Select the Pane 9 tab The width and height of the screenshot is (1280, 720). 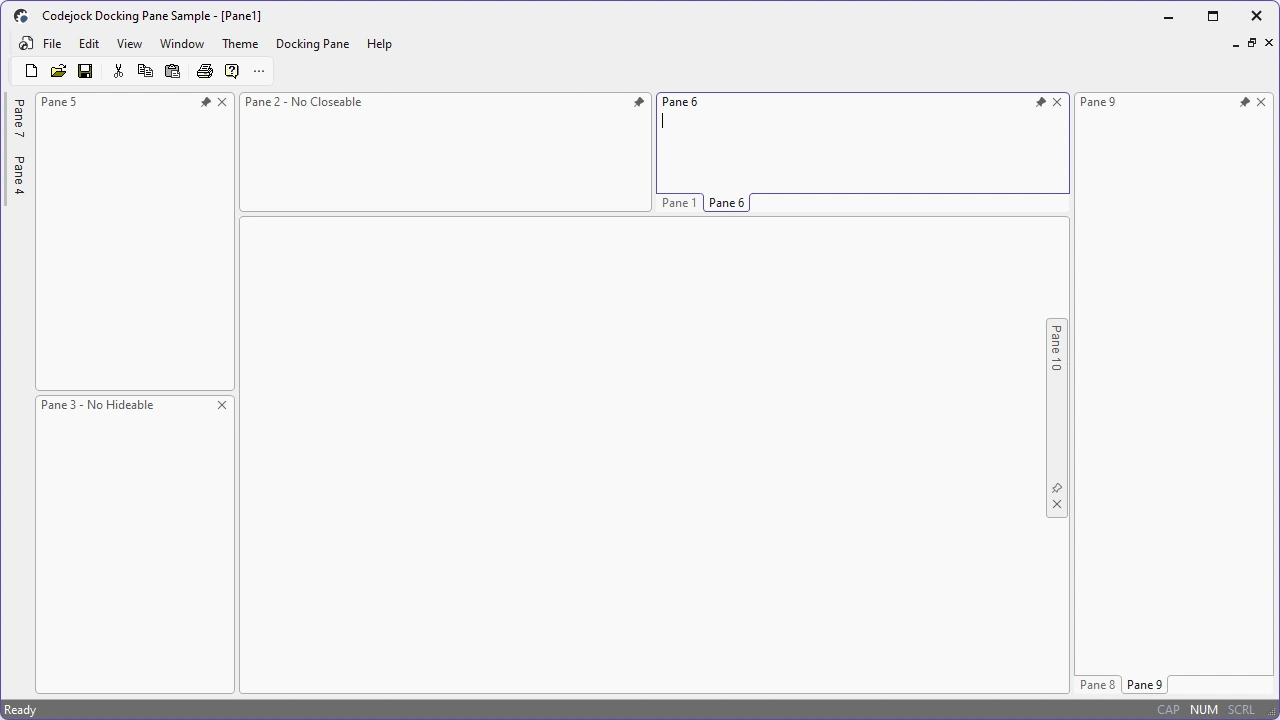pos(1145,685)
